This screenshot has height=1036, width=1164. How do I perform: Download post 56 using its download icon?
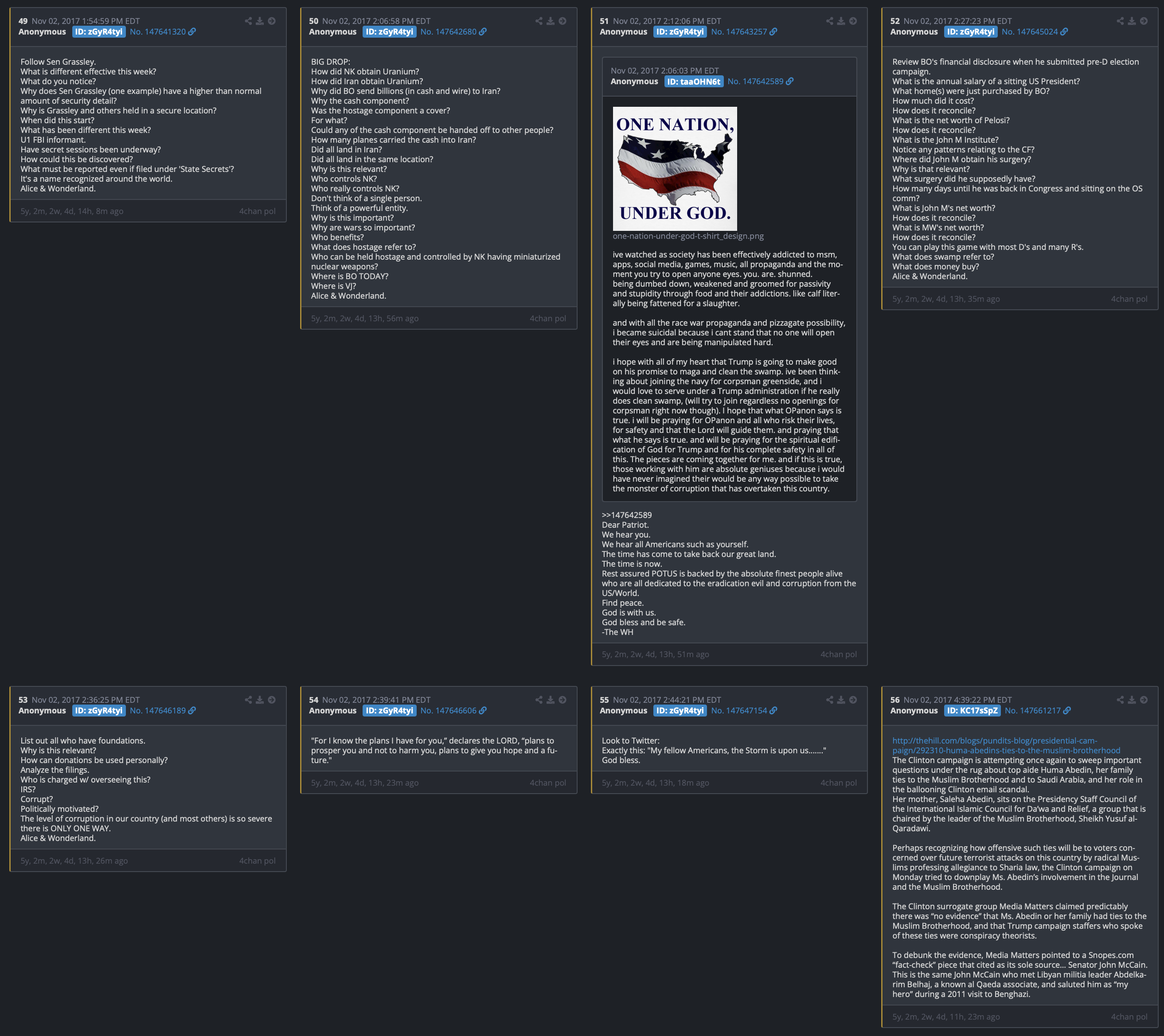point(1132,700)
